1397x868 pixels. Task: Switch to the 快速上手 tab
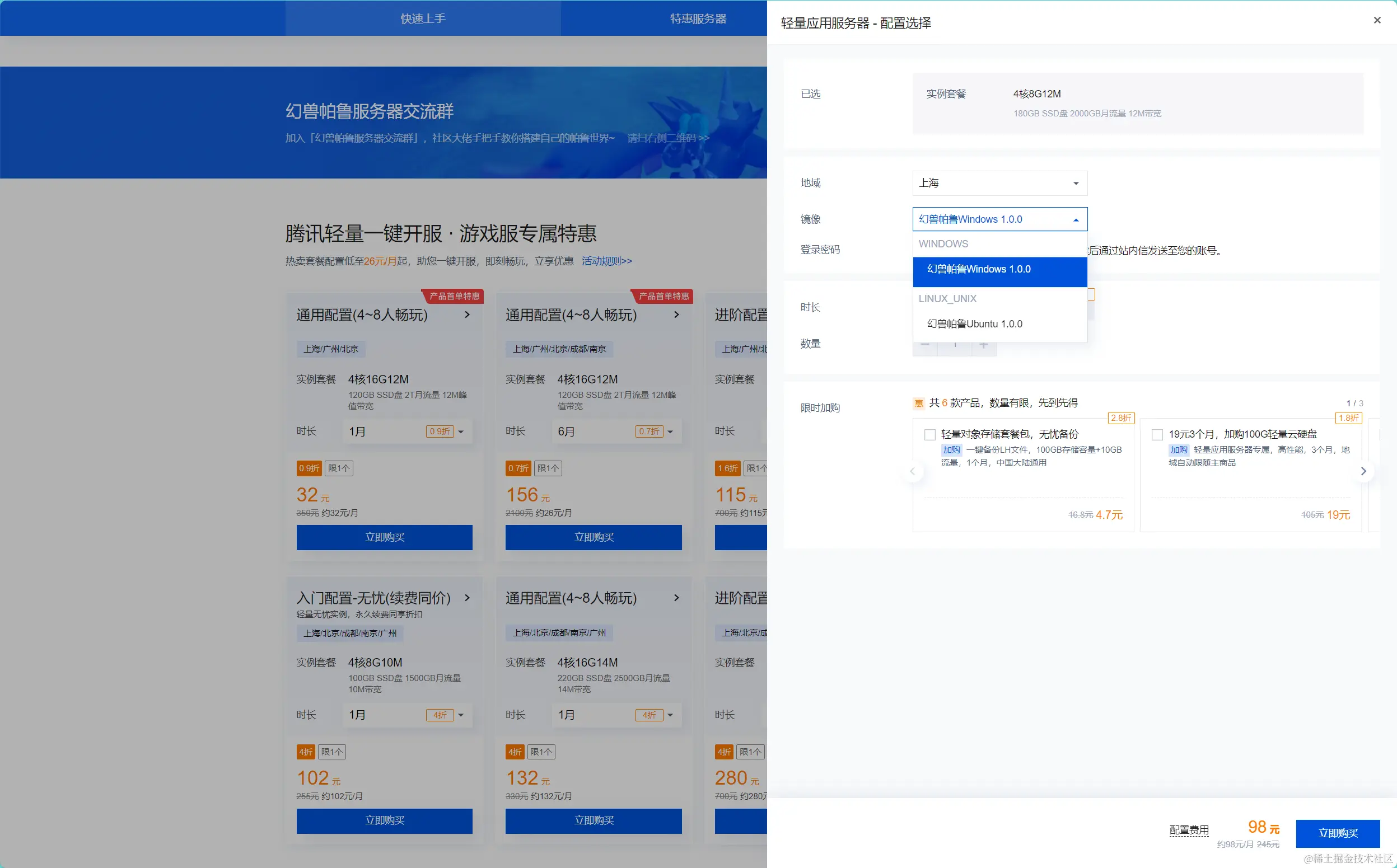423,18
